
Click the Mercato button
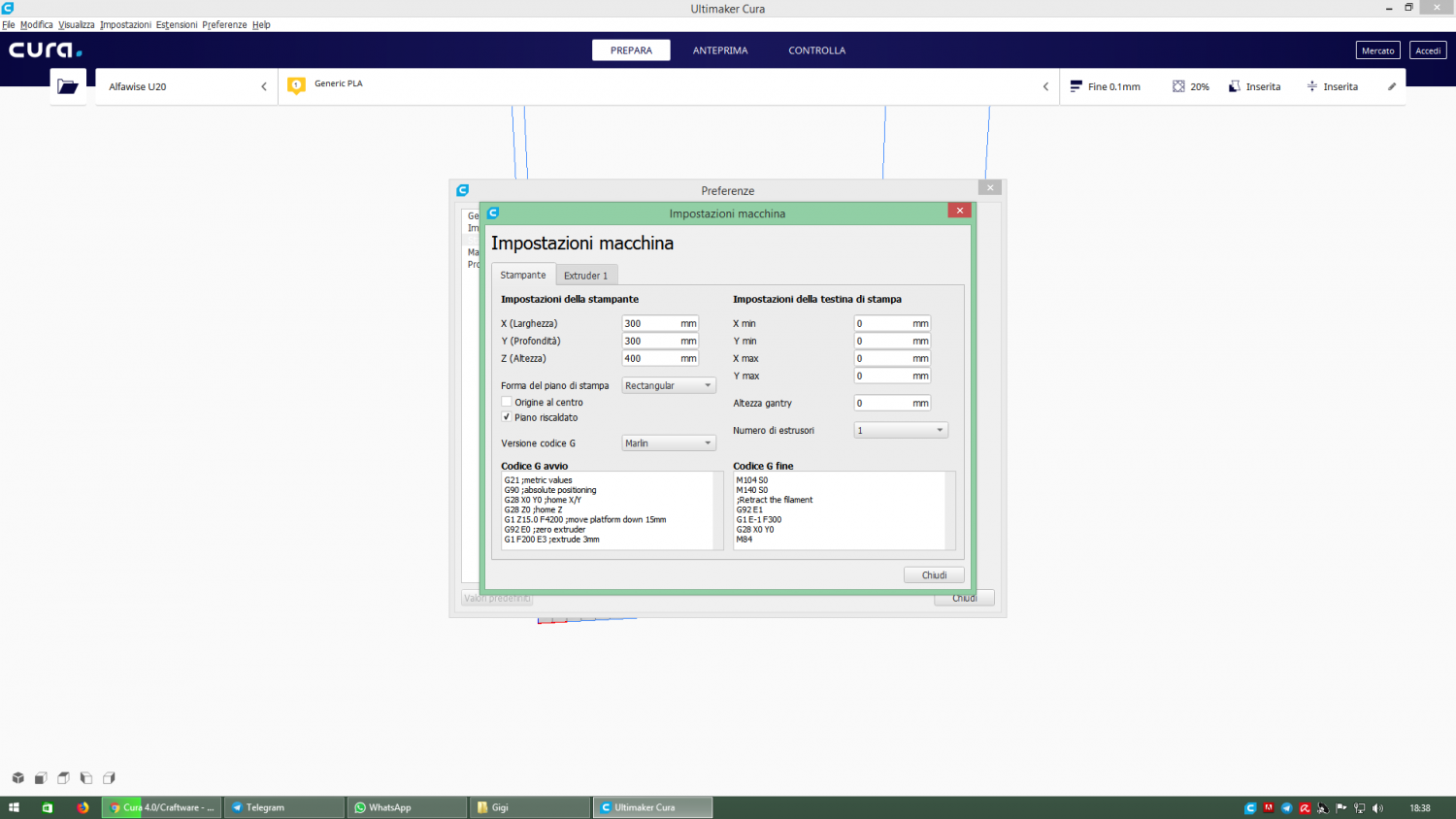coord(1377,50)
